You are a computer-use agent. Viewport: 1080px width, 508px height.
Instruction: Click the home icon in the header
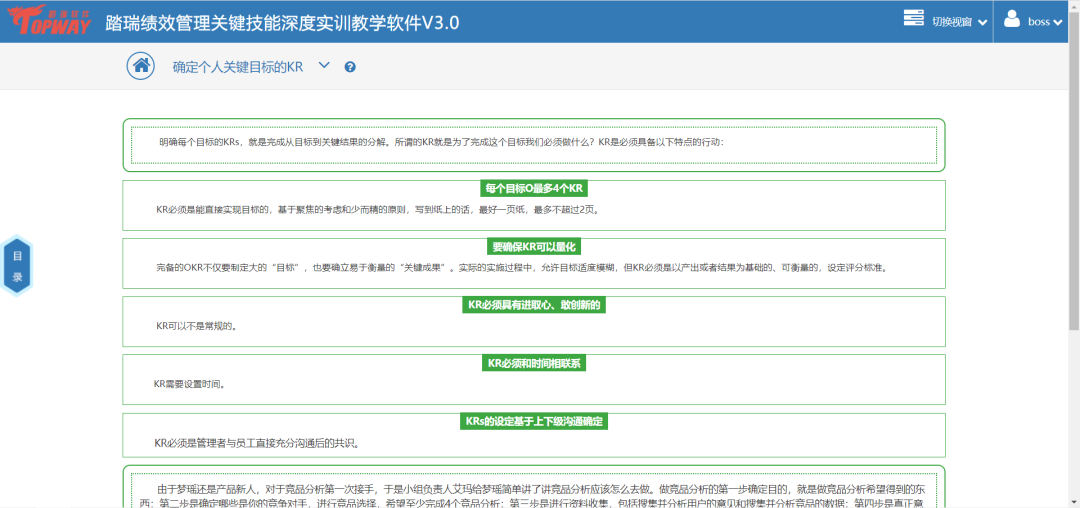(x=141, y=66)
